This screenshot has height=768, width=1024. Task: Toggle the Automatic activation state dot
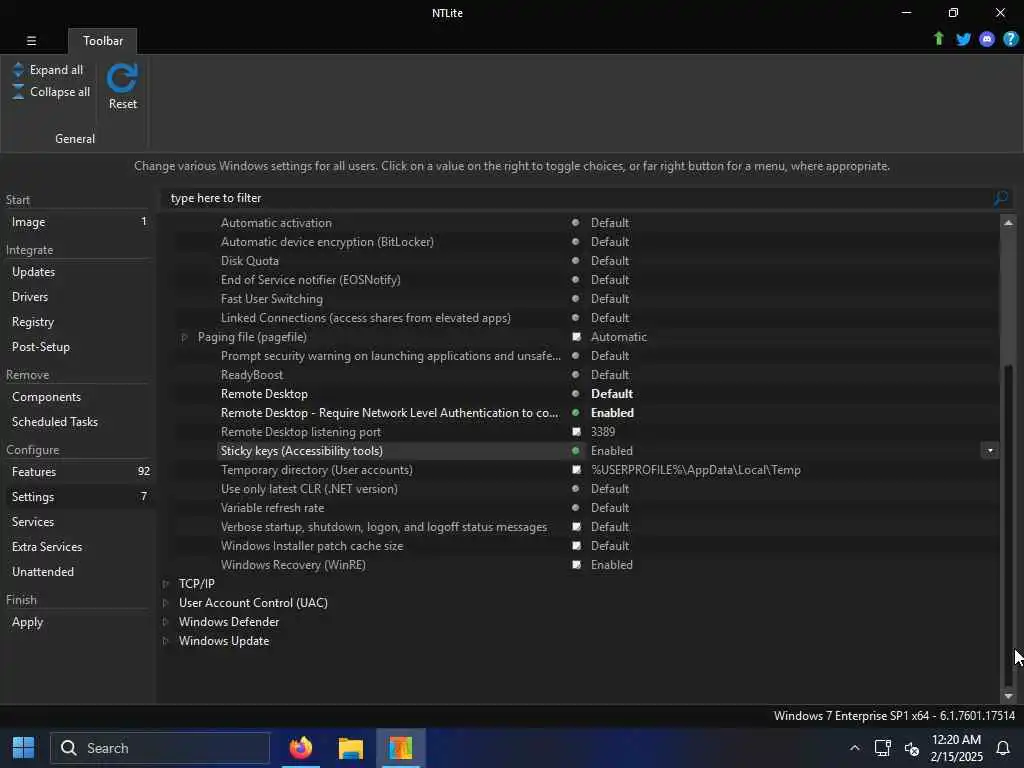click(x=575, y=223)
